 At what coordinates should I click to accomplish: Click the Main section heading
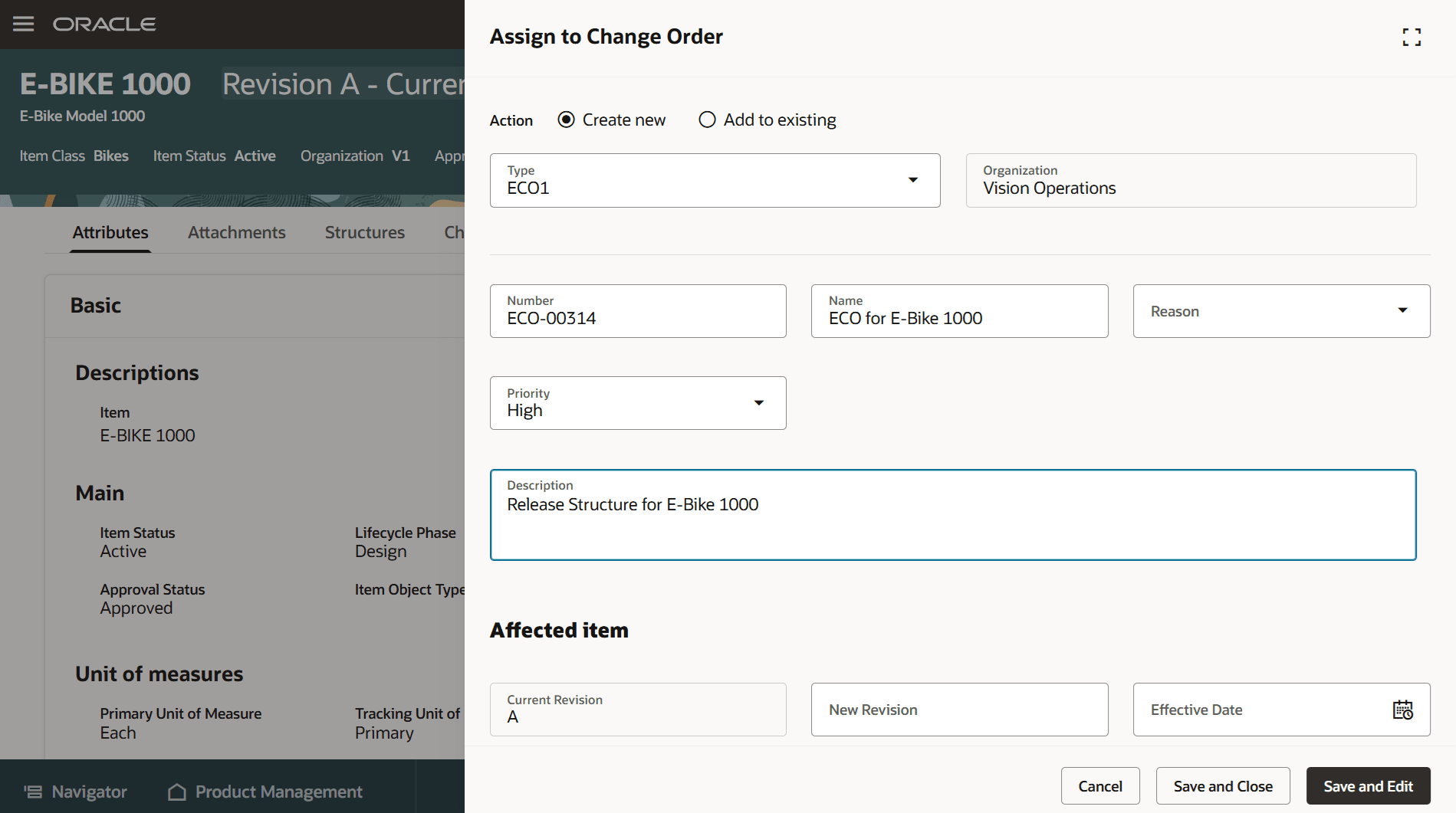(100, 493)
